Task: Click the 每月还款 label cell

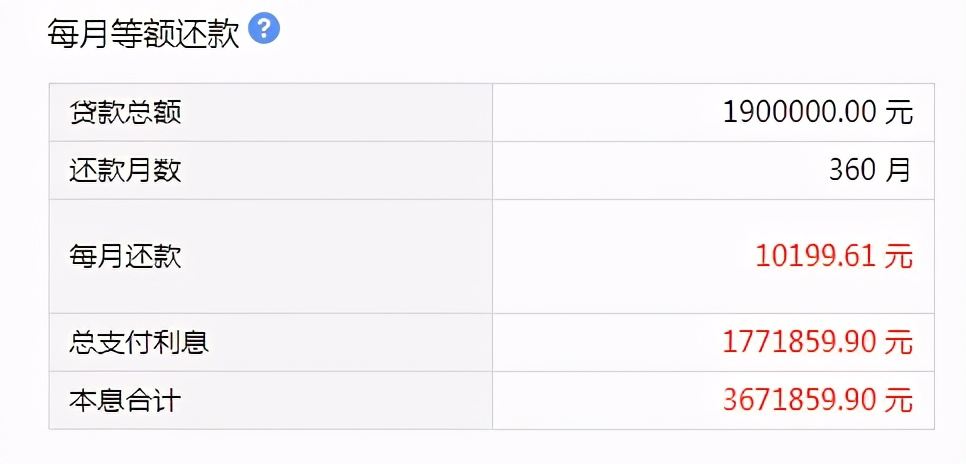Action: [x=271, y=256]
